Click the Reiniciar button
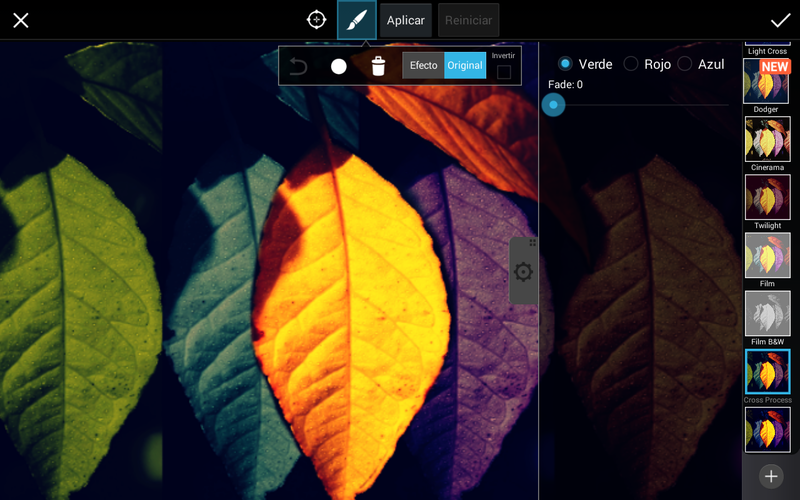This screenshot has width=800, height=500. (468, 20)
